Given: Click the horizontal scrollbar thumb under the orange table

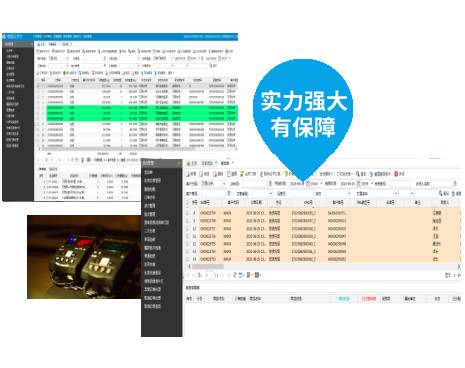Looking at the screenshot, I should [207, 266].
